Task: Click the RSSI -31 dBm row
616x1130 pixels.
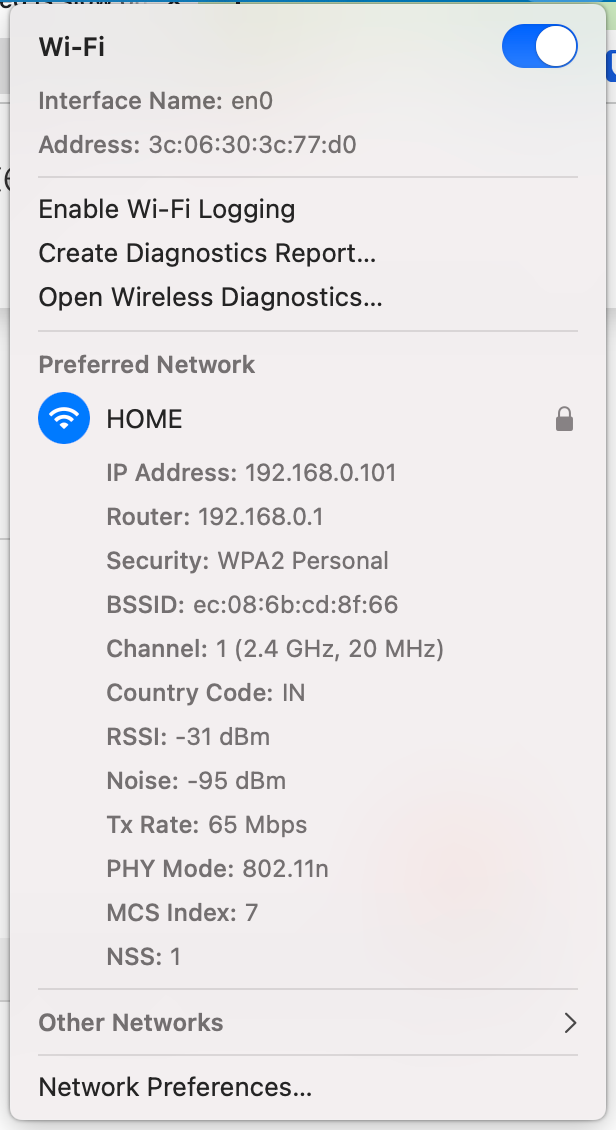Action: [x=188, y=737]
